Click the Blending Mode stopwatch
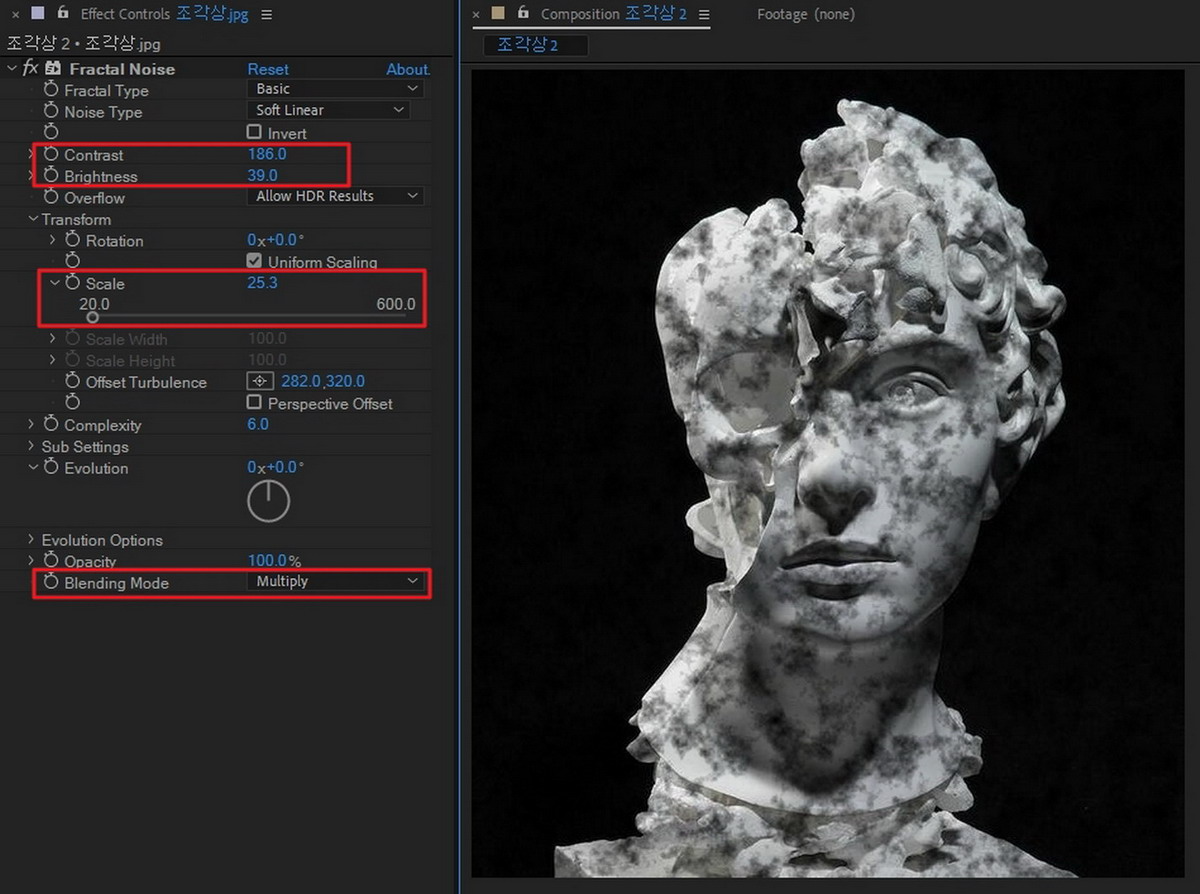The image size is (1200, 894). coord(51,583)
